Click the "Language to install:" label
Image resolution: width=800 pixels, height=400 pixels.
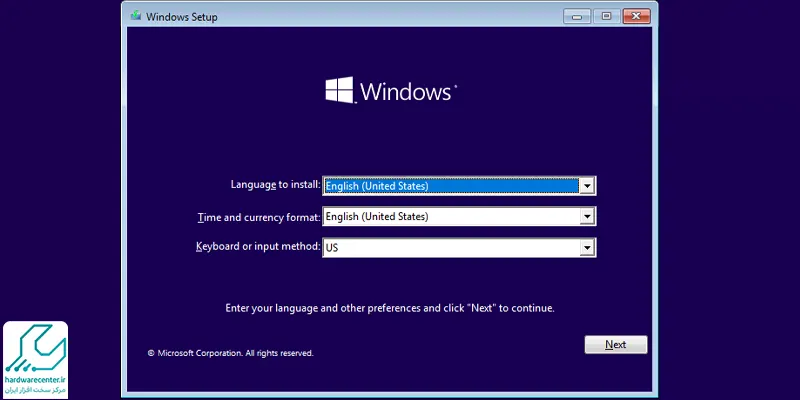[276, 185]
